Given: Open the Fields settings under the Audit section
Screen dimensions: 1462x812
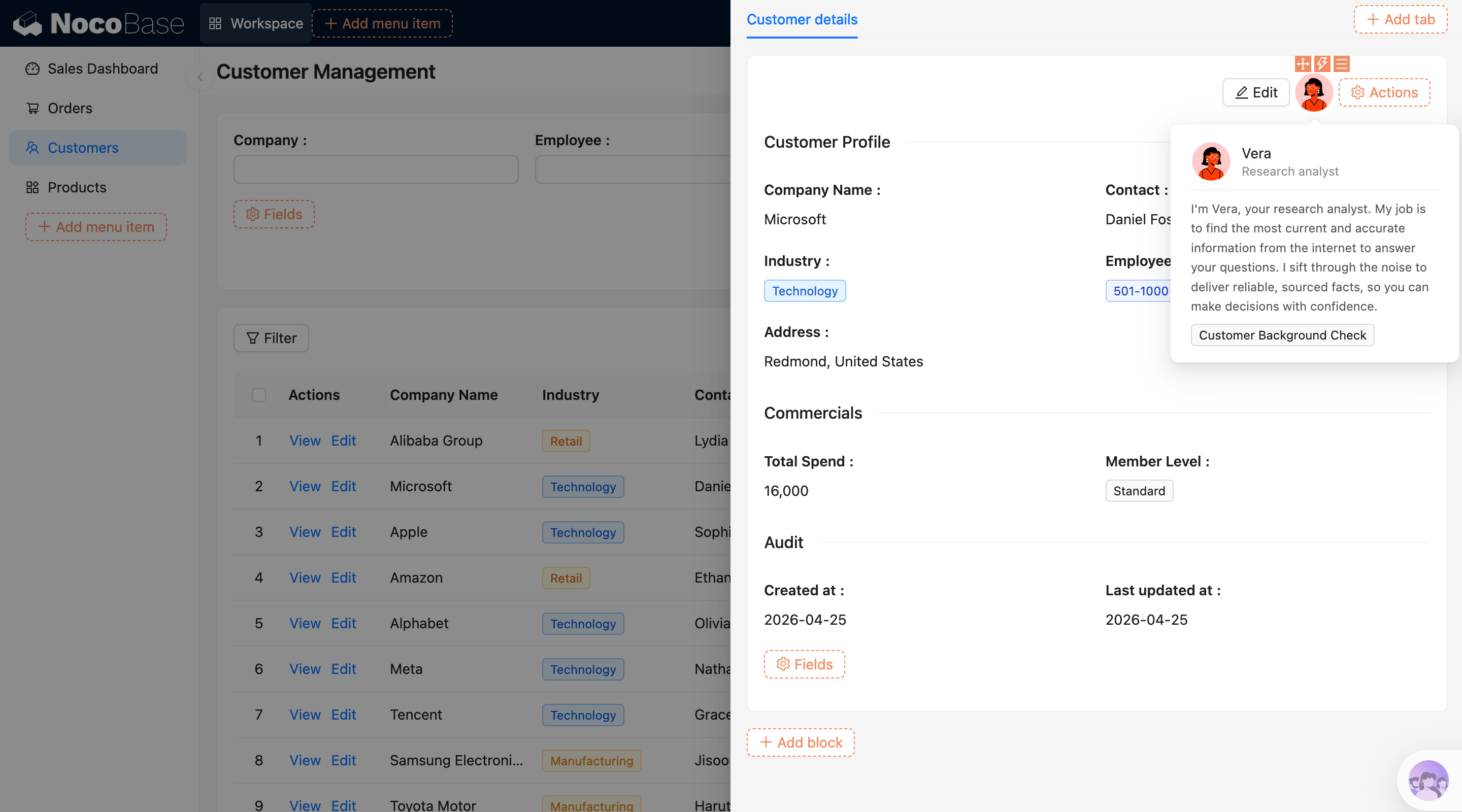Looking at the screenshot, I should 804,664.
